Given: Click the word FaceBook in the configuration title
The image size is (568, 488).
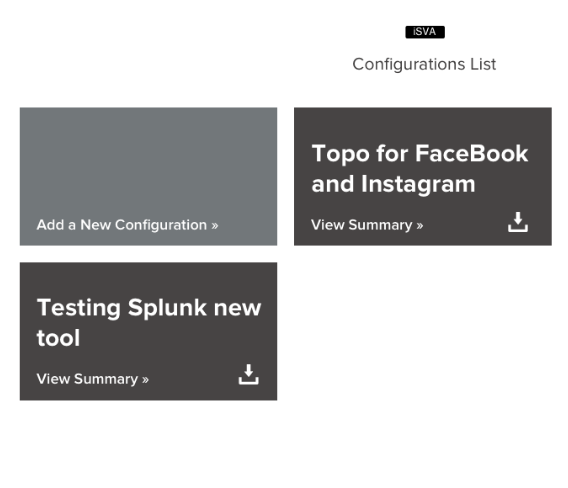Looking at the screenshot, I should (x=471, y=153).
